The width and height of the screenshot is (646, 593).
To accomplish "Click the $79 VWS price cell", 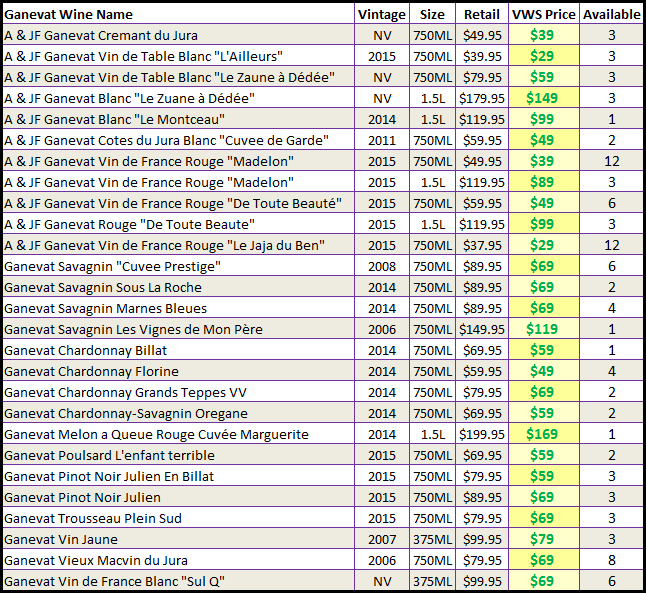I will click(x=544, y=539).
